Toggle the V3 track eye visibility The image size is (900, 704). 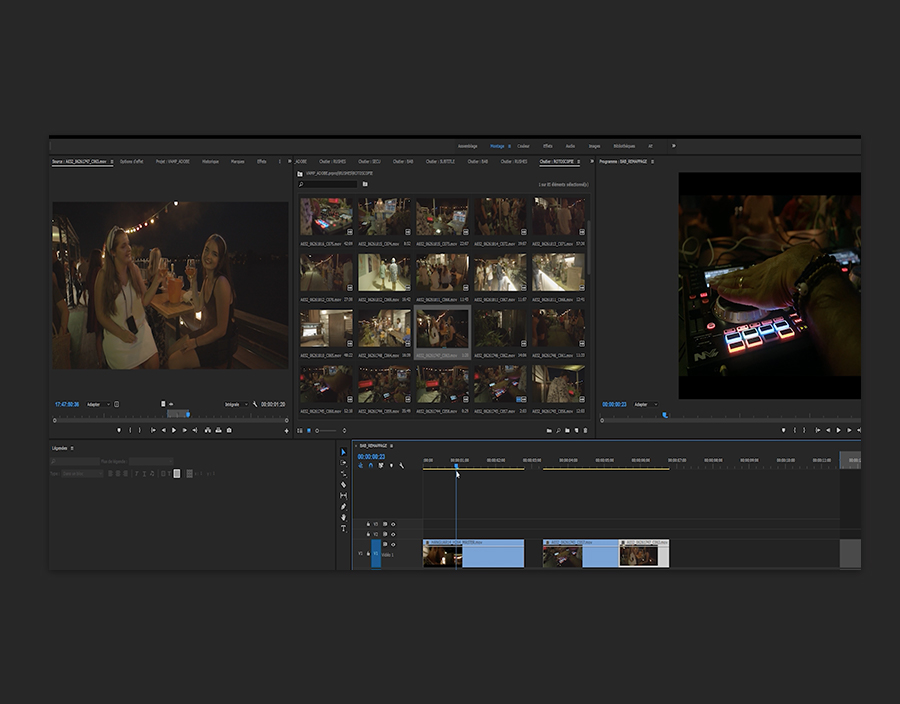393,523
